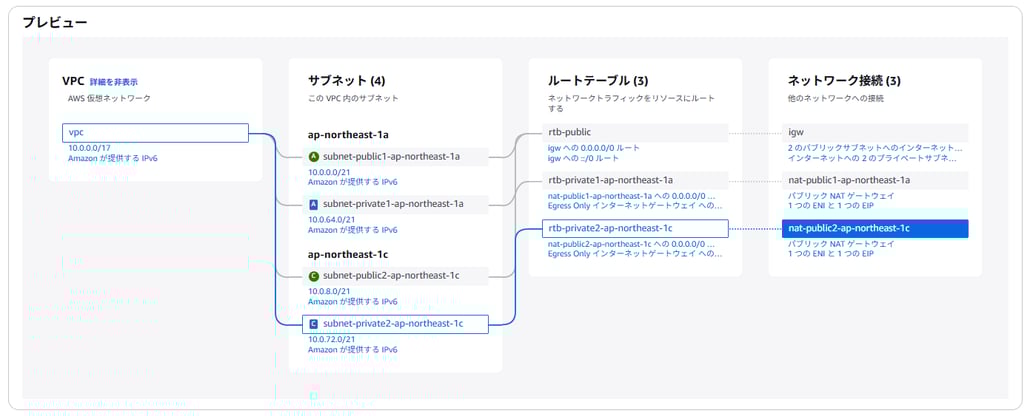Select highlighted nat-public2-ap-northeast-1c gateway
This screenshot has width=1033, height=416.
(875, 228)
